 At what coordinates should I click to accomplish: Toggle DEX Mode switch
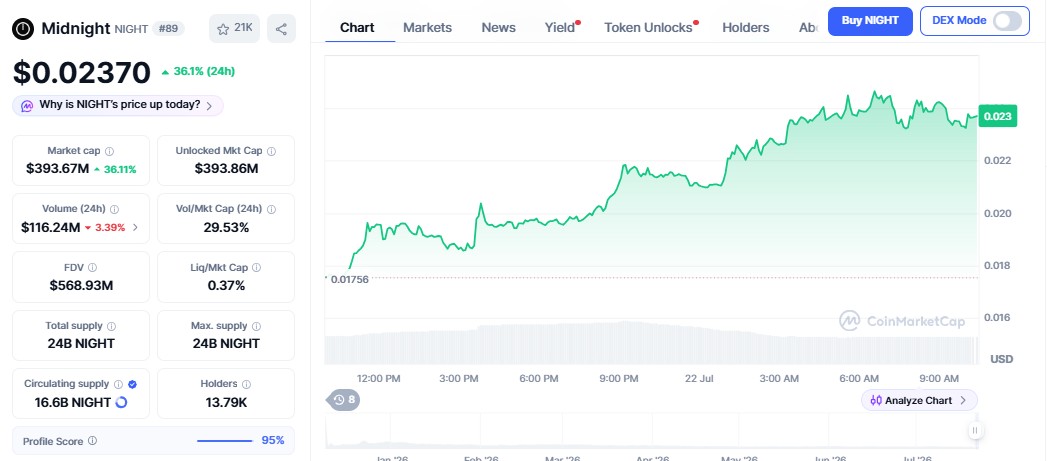coord(1007,21)
